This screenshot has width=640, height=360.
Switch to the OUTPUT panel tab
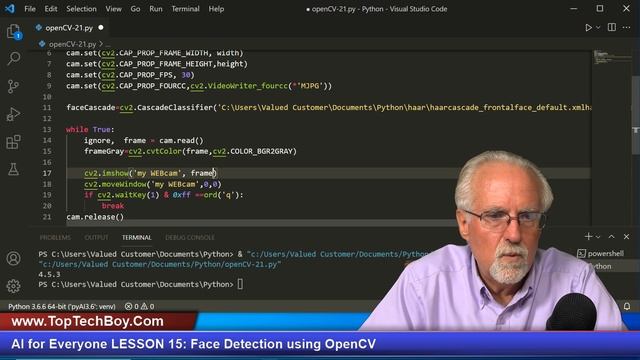pos(96,237)
